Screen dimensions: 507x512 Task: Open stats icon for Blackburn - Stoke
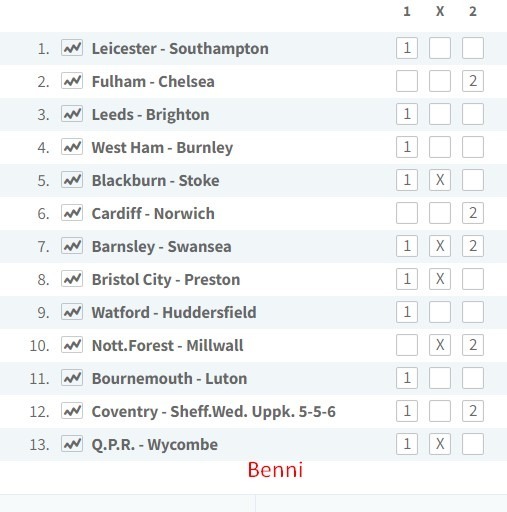pos(72,180)
